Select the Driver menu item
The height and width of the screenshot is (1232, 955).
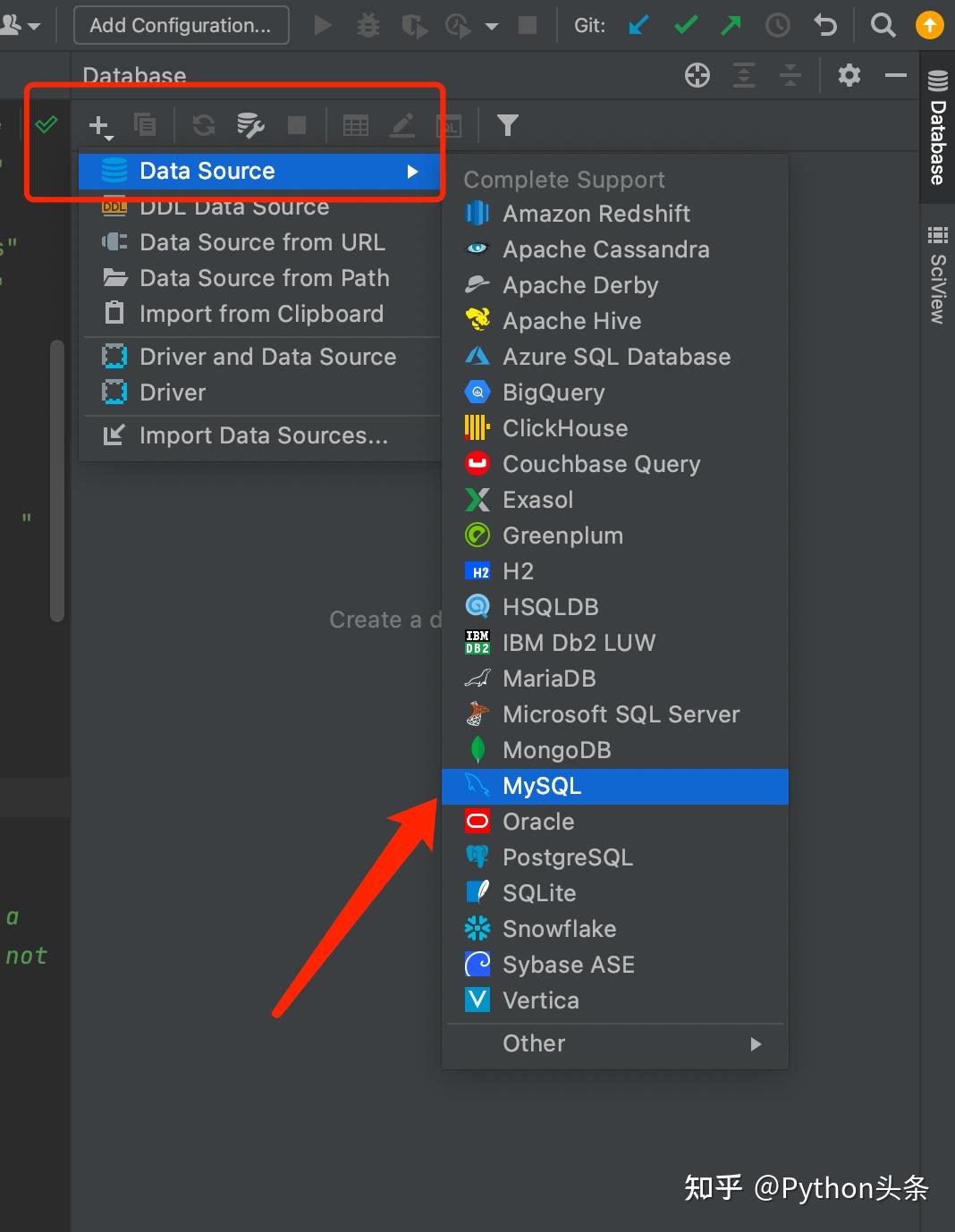coord(259,392)
